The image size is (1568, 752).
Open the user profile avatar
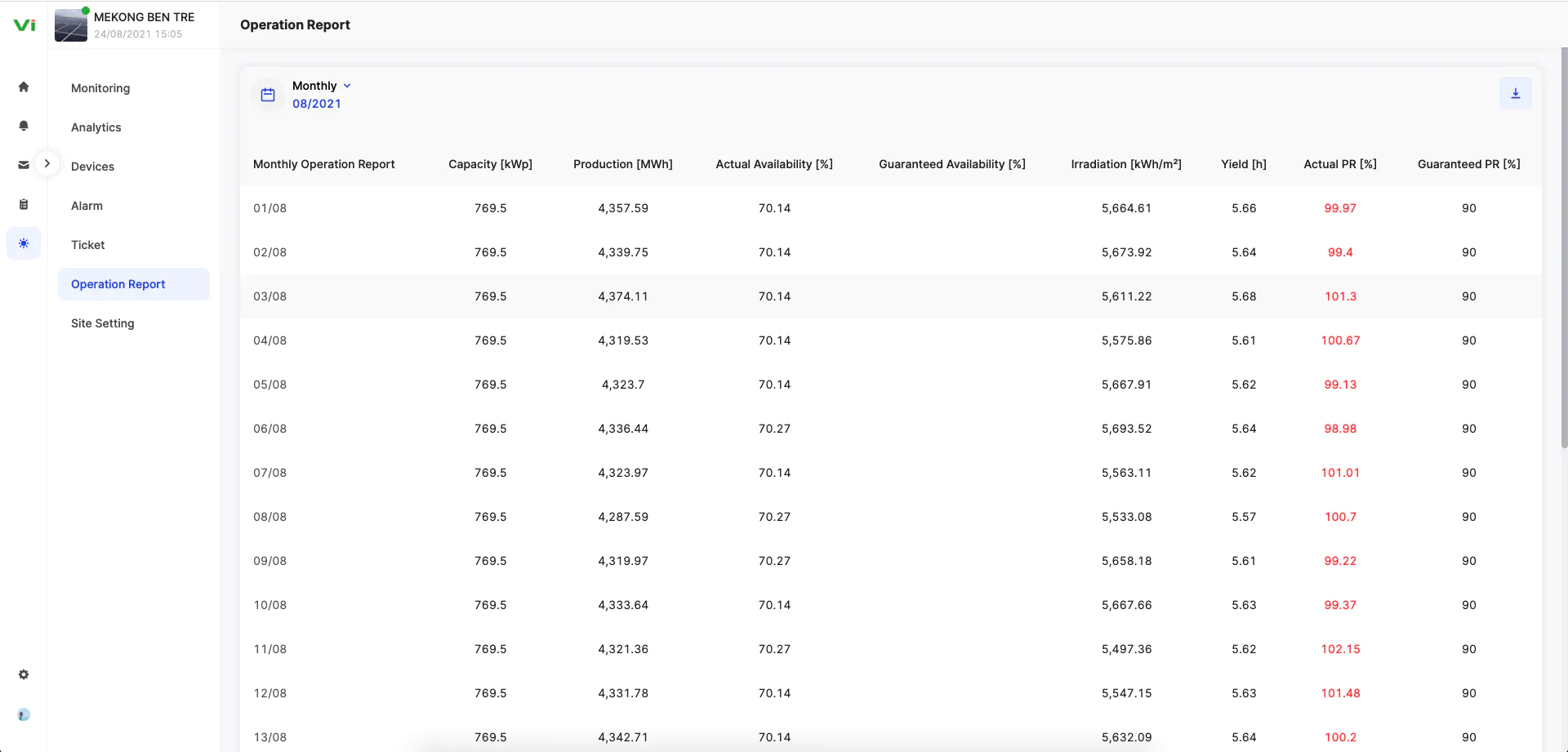pyautogui.click(x=24, y=715)
